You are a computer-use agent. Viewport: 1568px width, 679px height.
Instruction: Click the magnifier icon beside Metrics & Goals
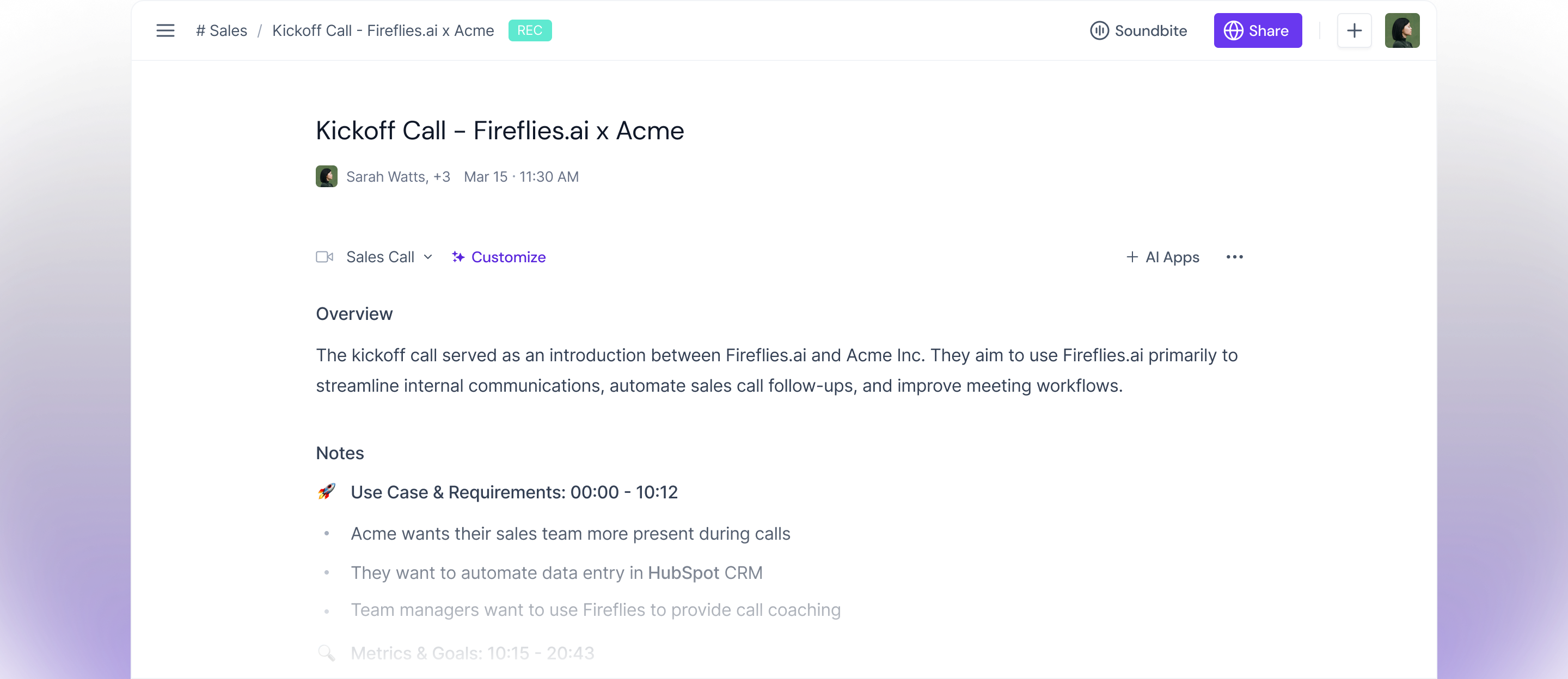327,653
